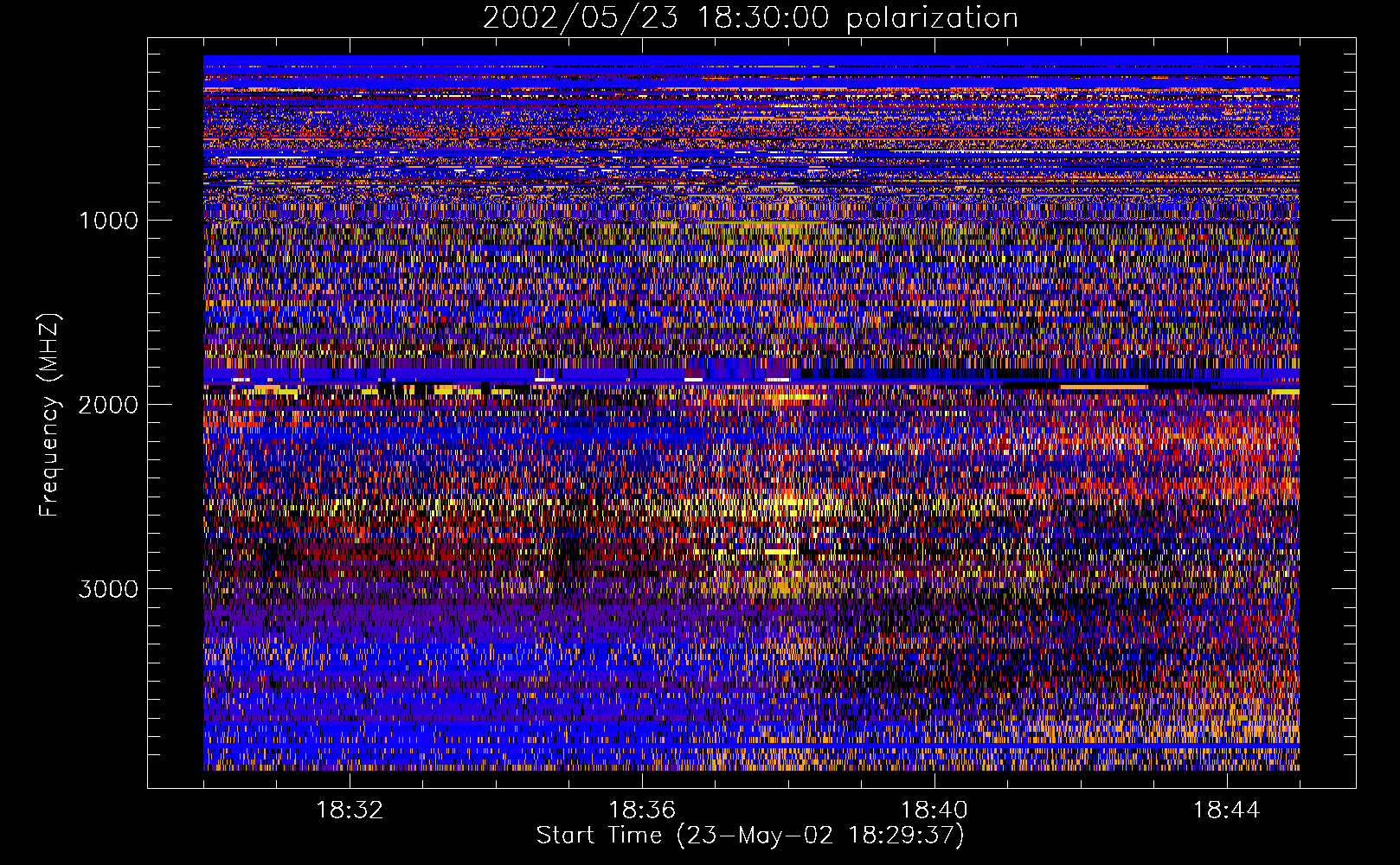This screenshot has height=865, width=1400.
Task: Click the "18:36" time tick label
Action: 642,811
